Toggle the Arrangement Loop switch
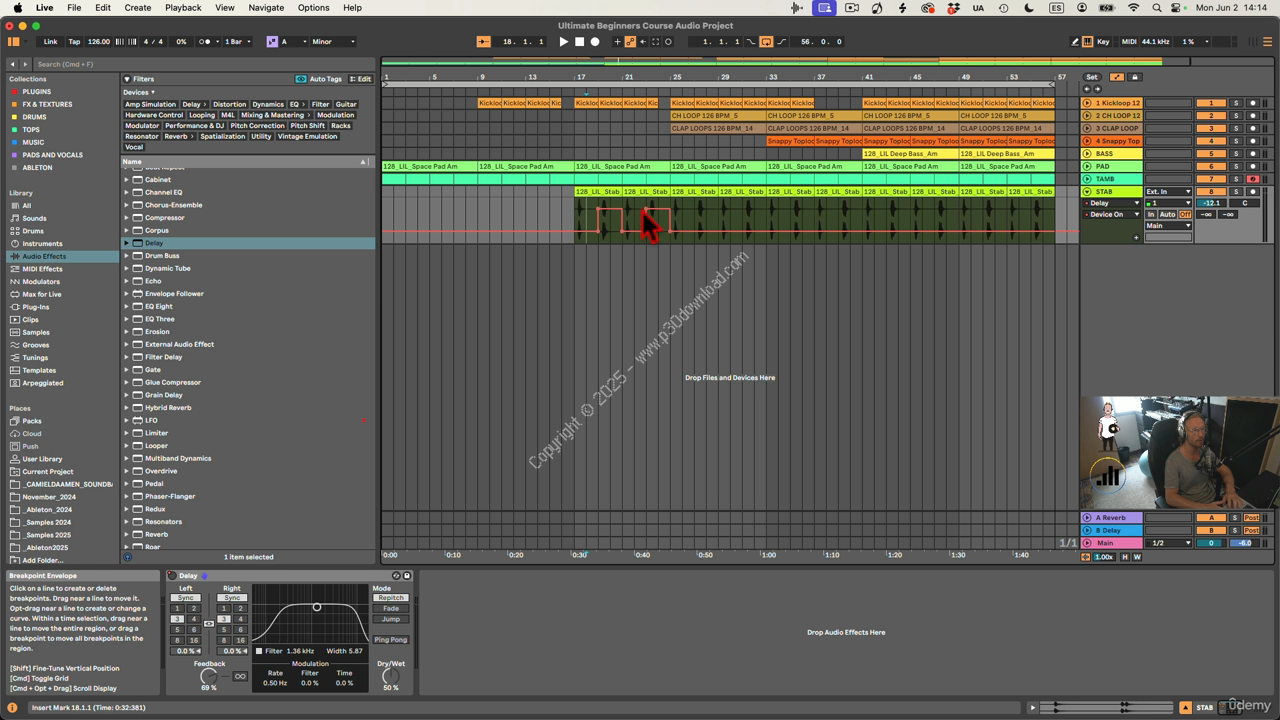The width and height of the screenshot is (1280, 720). click(x=766, y=42)
